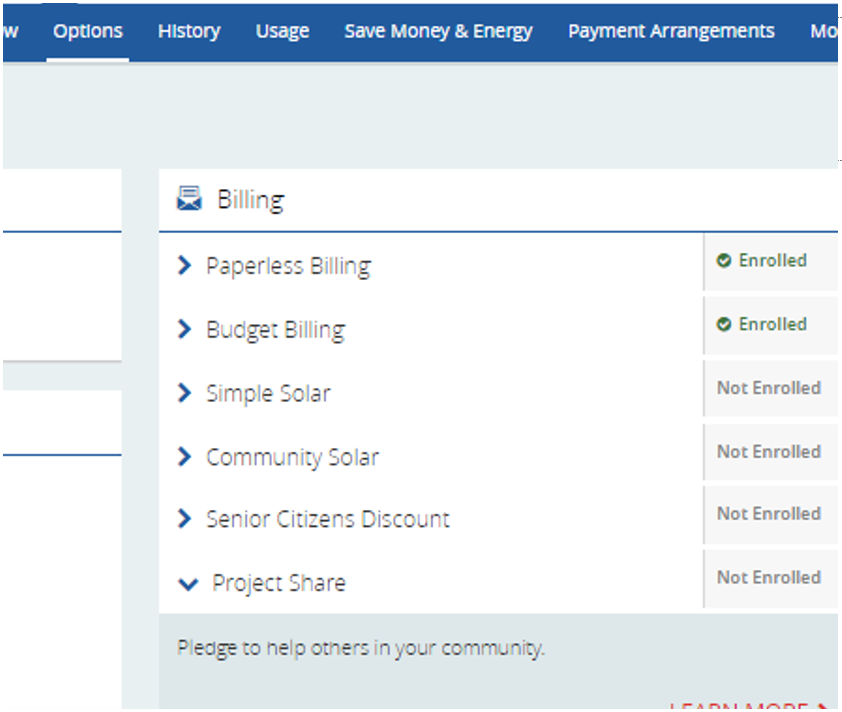Go to the Usage tab
This screenshot has width=842, height=712.
coord(282,31)
